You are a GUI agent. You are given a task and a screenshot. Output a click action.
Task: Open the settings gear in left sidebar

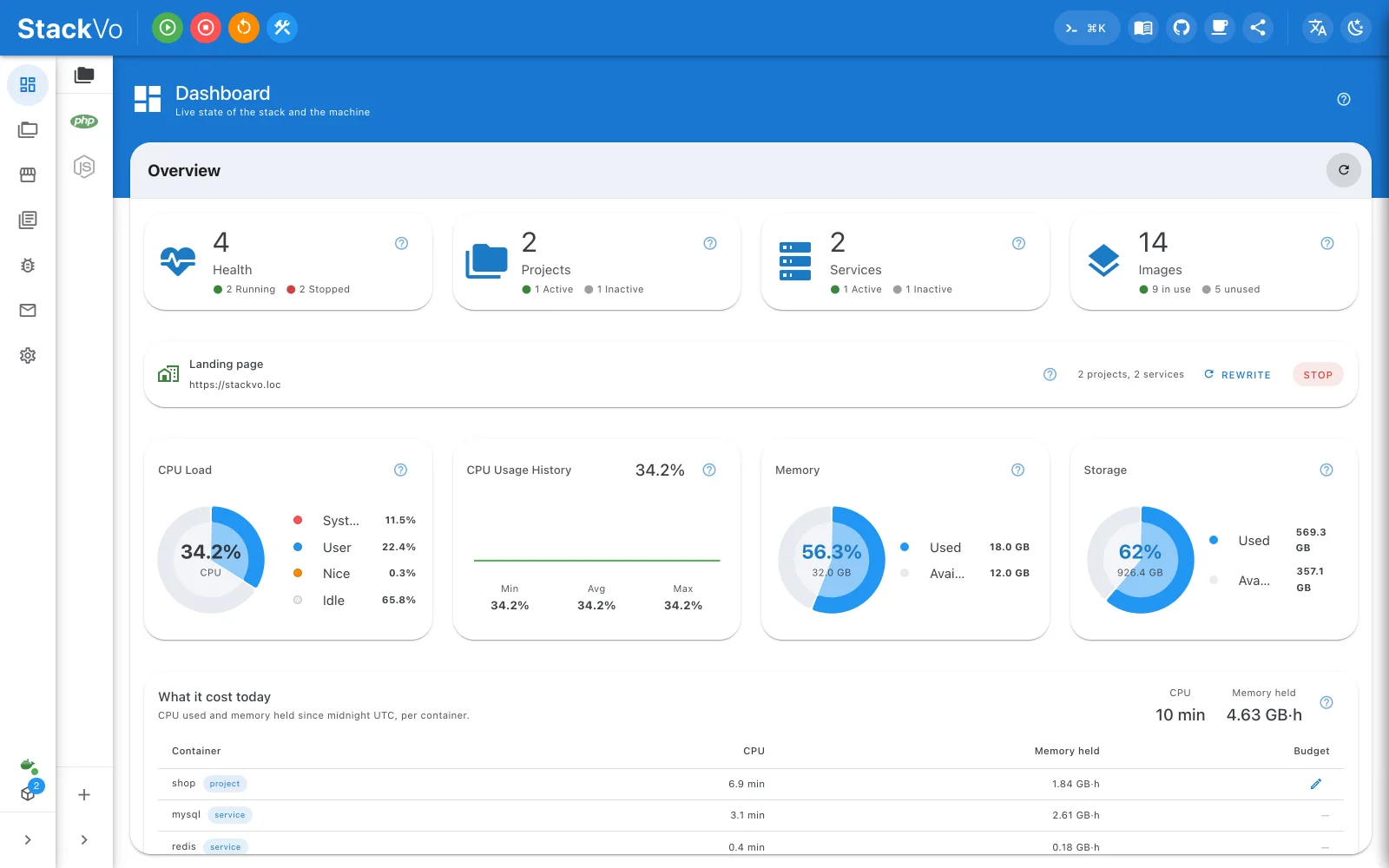28,356
